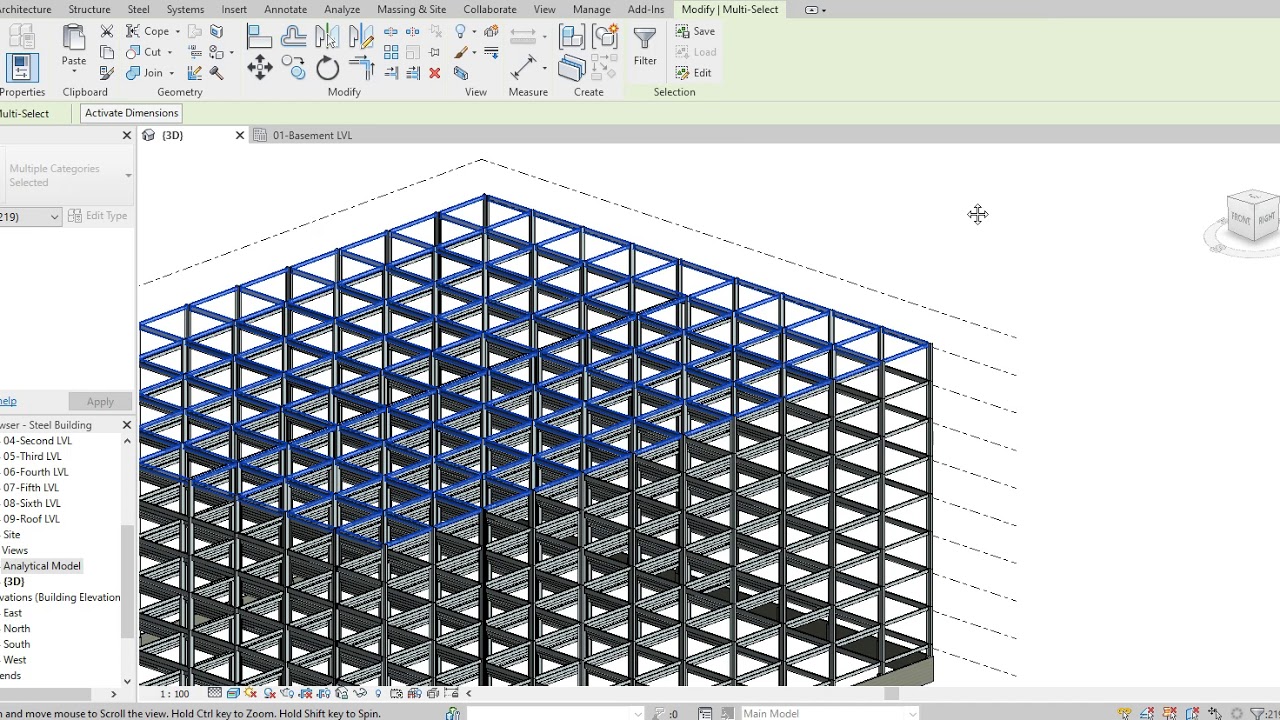
Task: Click the Apply button in Properties
Action: 100,401
